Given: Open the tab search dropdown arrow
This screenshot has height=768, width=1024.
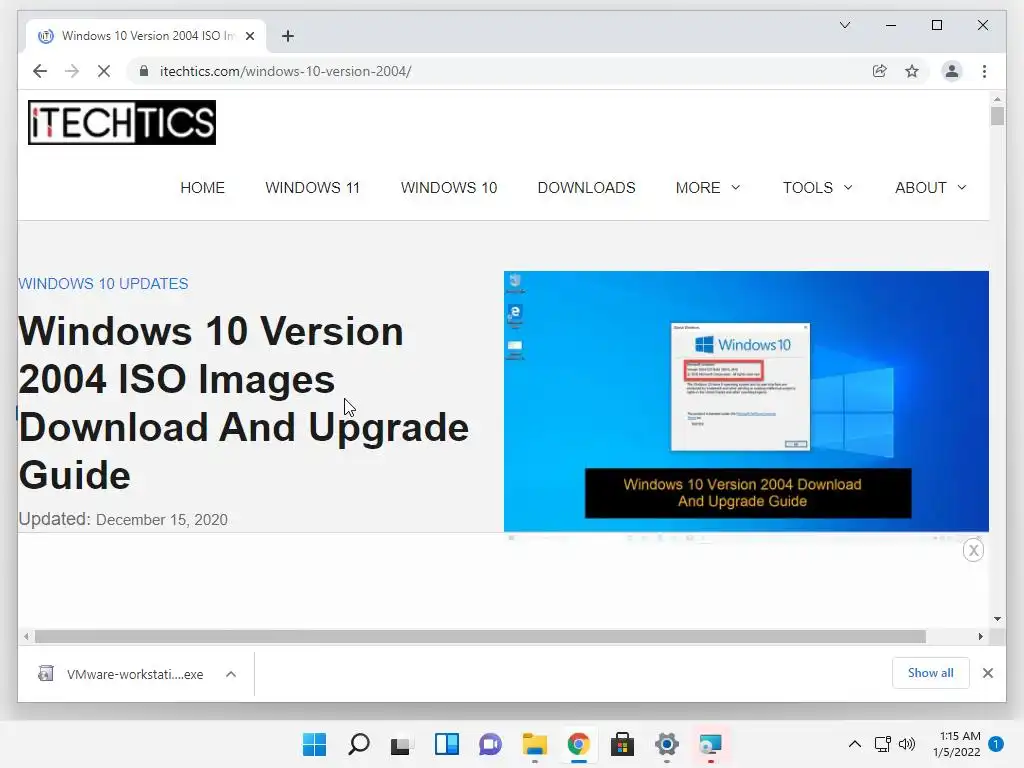Looking at the screenshot, I should (844, 25).
